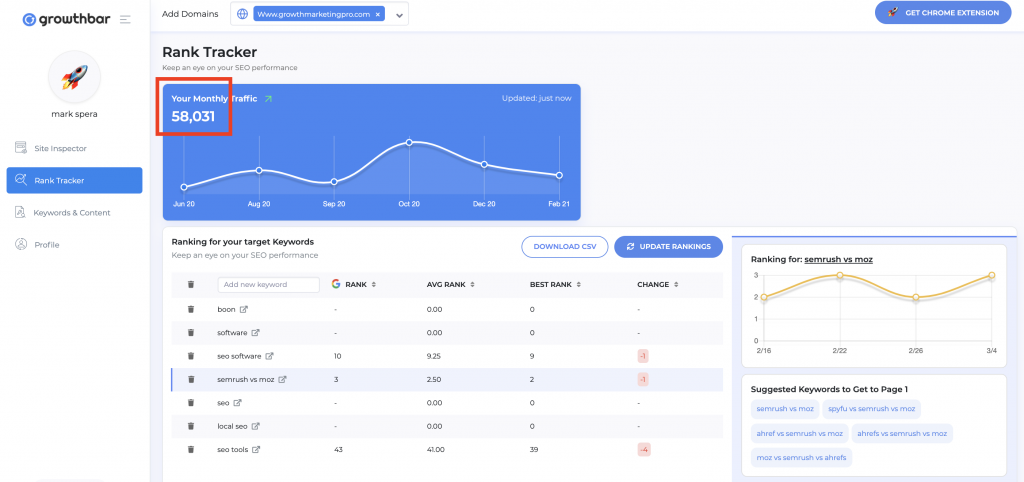Click Update Rankings button
Image resolution: width=1024 pixels, height=482 pixels.
click(x=668, y=247)
